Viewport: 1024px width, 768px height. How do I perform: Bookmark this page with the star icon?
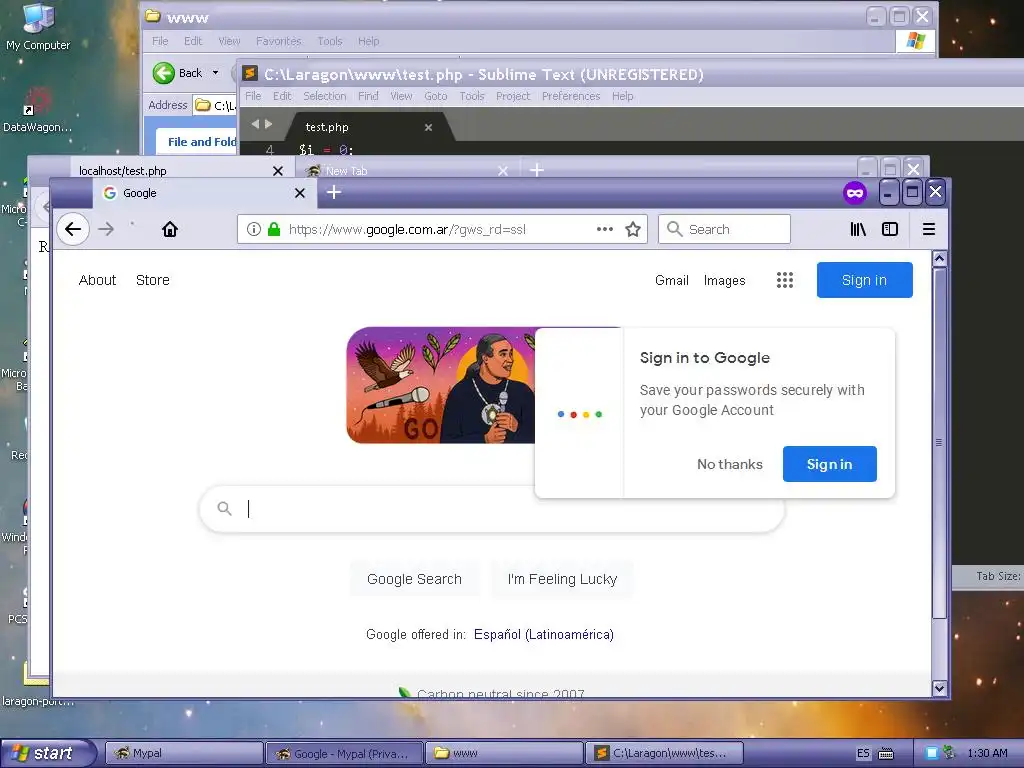click(633, 229)
